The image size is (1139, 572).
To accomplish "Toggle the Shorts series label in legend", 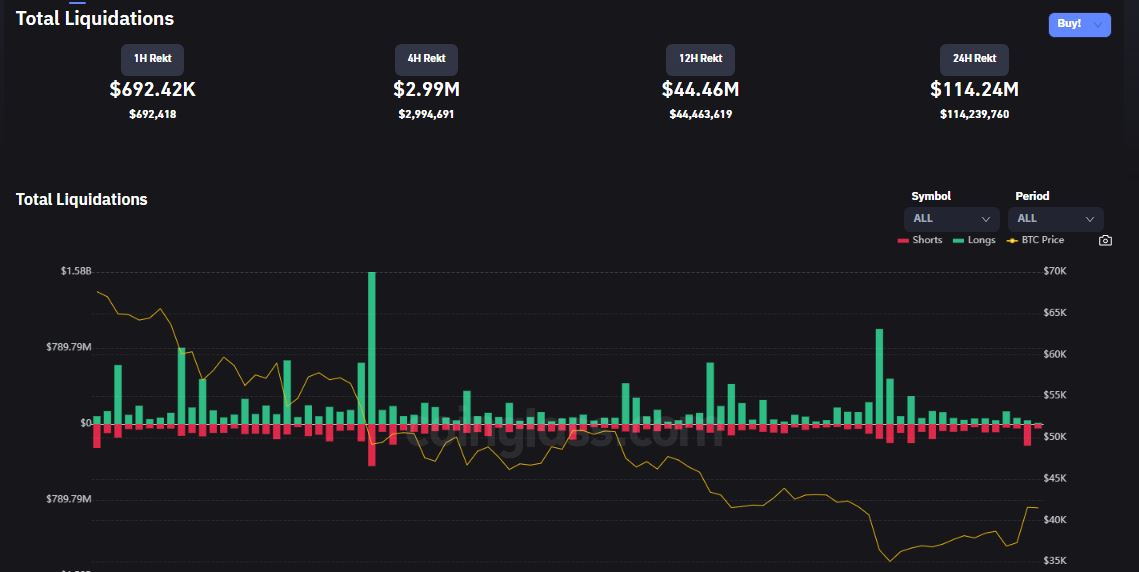I will 927,240.
